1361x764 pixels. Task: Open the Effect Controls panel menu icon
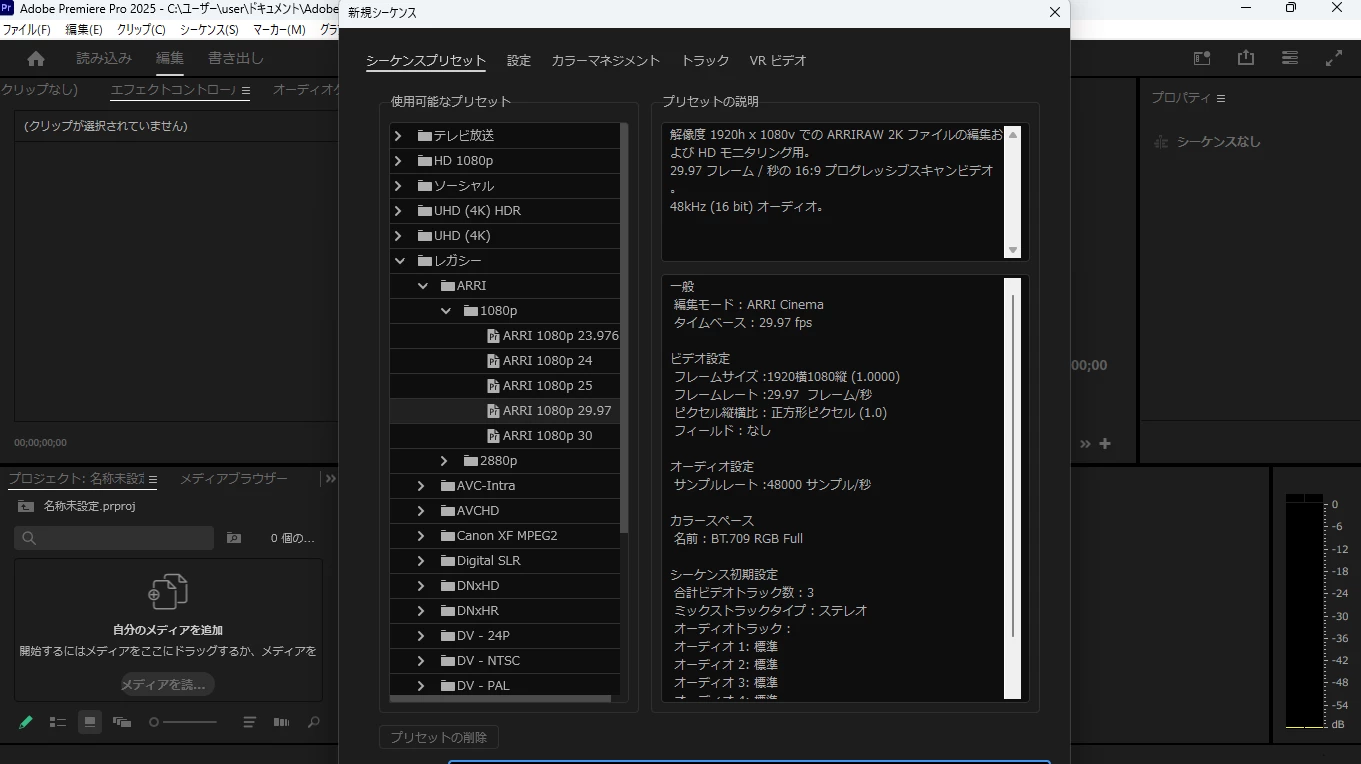(x=246, y=90)
